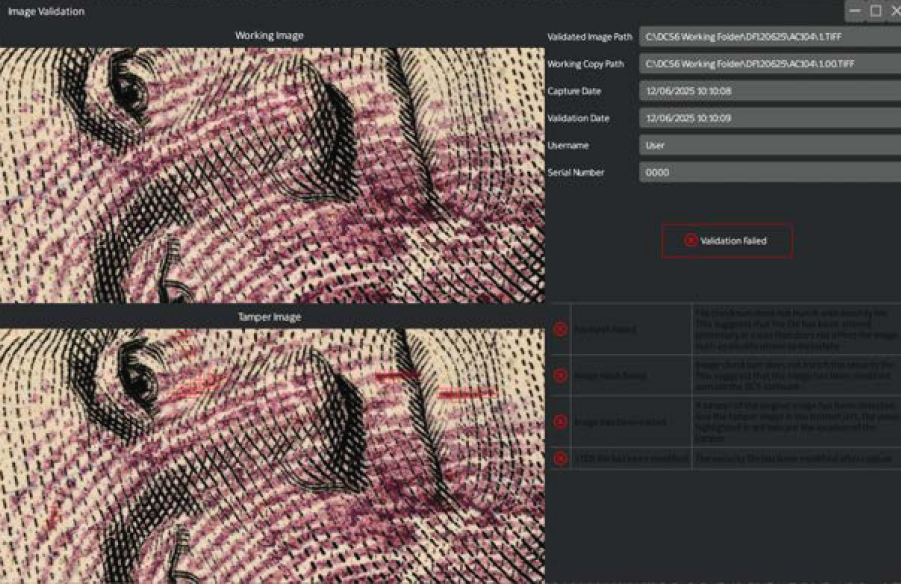Select the 'Image Hash' result label

point(610,376)
